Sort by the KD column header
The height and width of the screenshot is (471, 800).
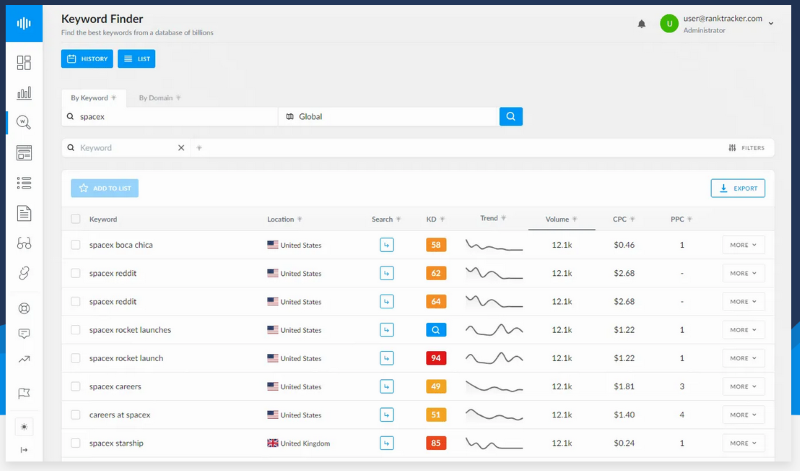435,219
